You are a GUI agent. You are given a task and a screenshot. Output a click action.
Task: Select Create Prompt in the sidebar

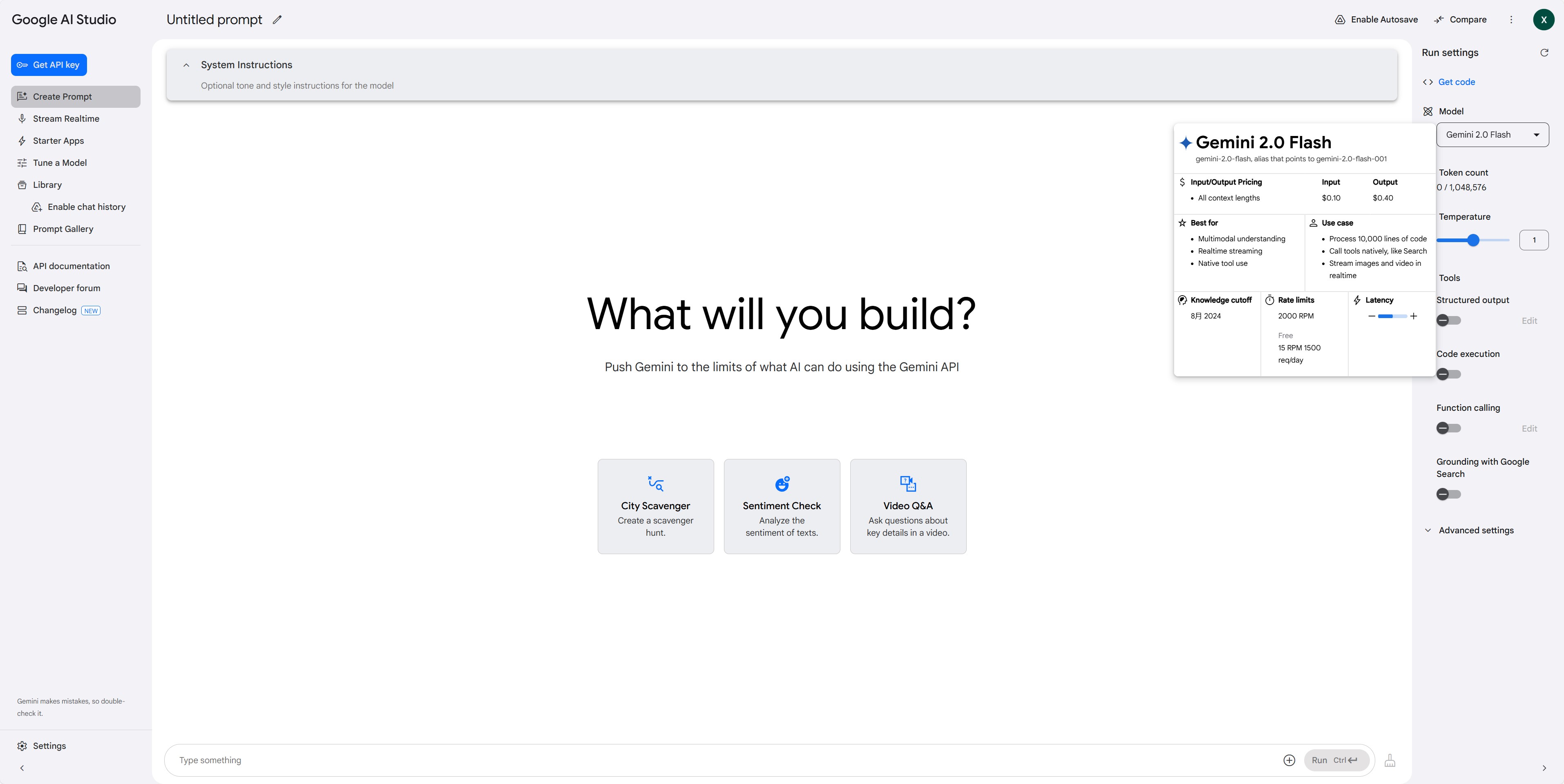click(75, 96)
